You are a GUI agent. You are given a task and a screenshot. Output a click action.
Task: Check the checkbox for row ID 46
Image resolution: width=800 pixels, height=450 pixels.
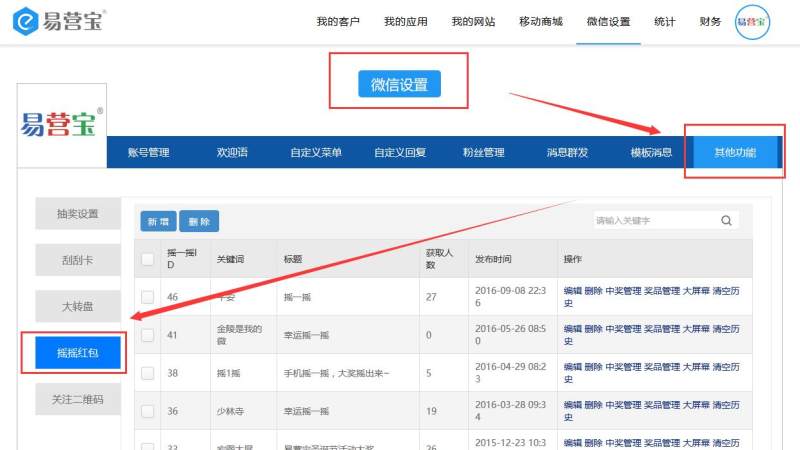point(147,297)
